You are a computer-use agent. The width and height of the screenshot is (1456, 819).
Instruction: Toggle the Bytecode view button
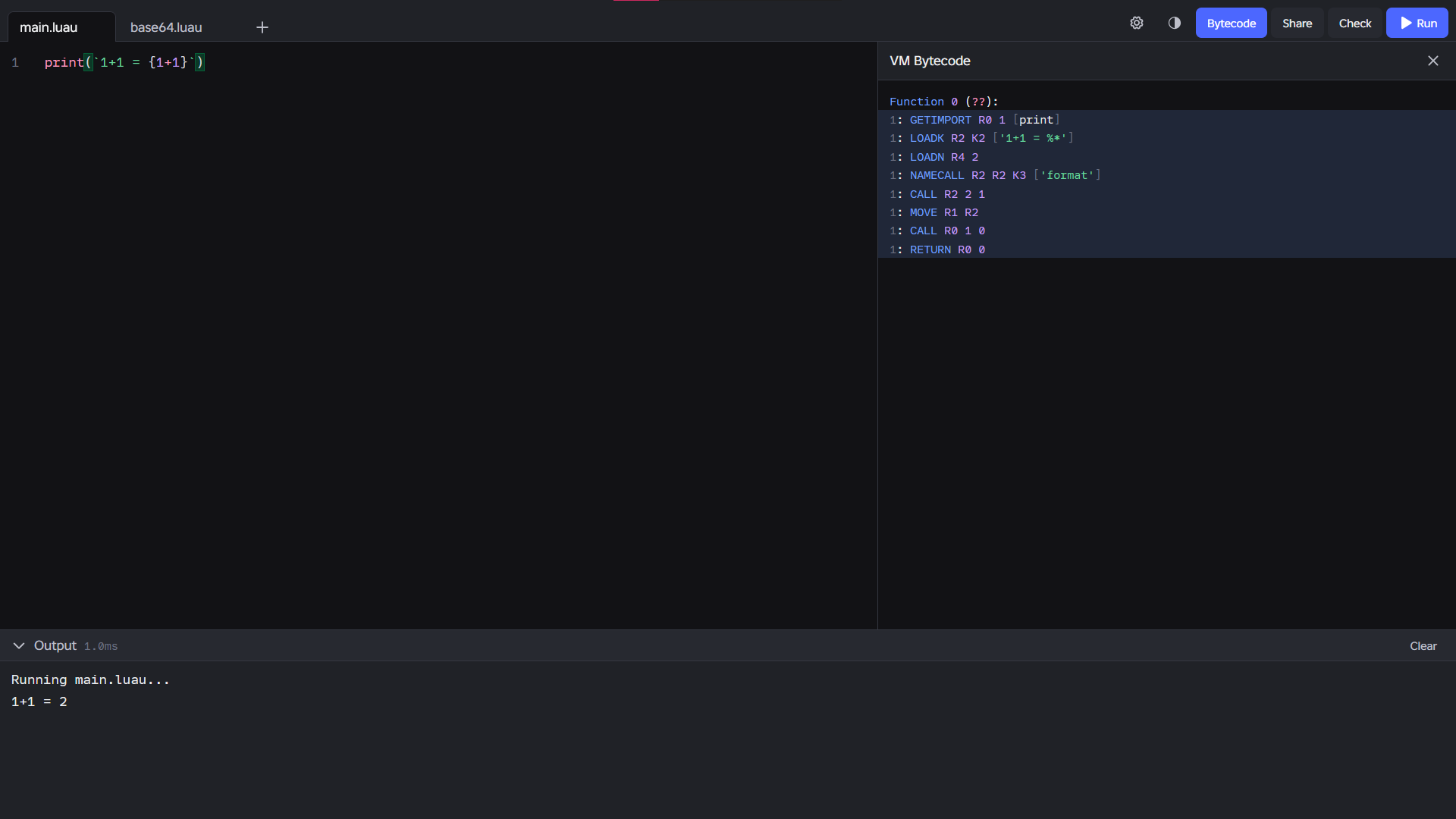[1231, 24]
